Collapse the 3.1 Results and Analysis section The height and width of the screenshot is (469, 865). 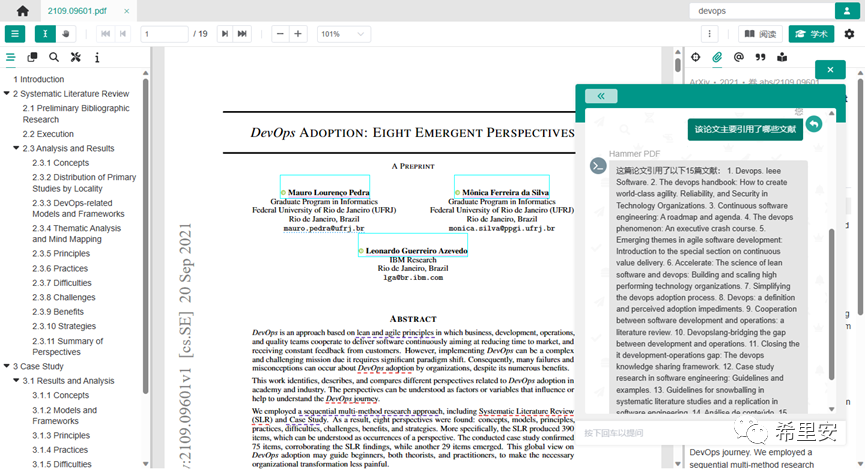point(16,380)
